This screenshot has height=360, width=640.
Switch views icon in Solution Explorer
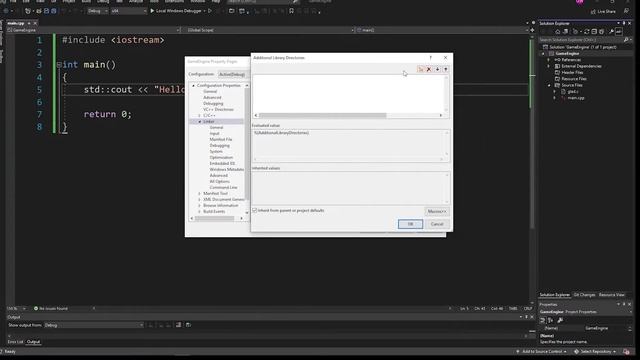(x=566, y=32)
